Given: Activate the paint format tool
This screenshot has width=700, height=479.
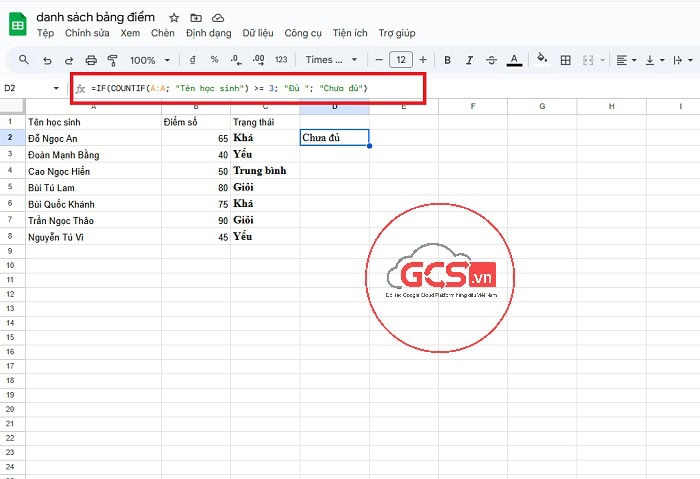Looking at the screenshot, I should pyautogui.click(x=112, y=60).
